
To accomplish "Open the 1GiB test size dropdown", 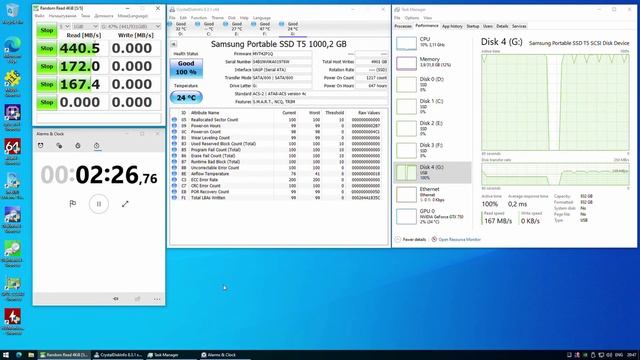I will (85, 27).
